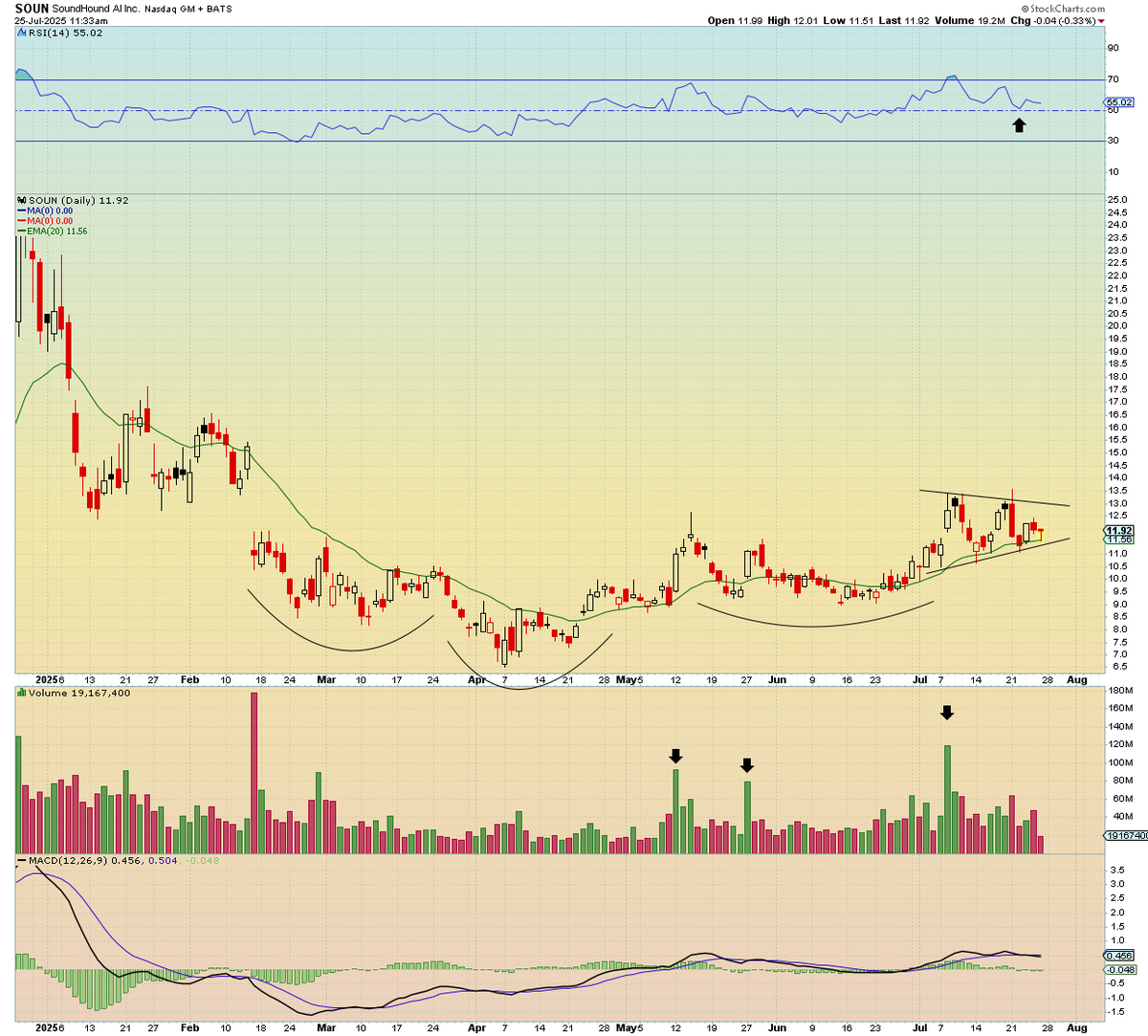Click the 11.56 EMA tag on price axis
The image size is (1148, 1036).
point(1118,540)
